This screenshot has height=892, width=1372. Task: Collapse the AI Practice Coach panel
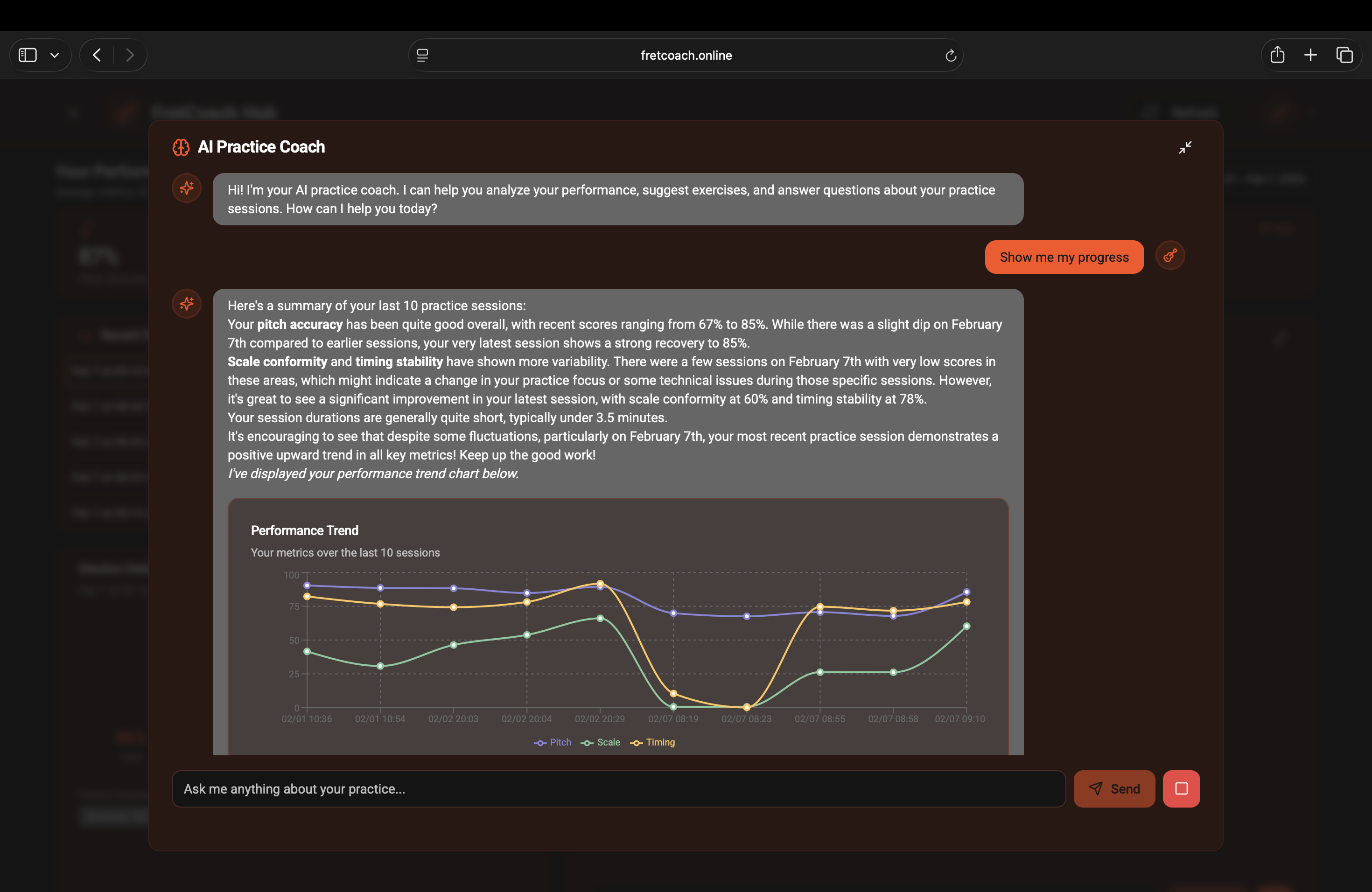tap(1185, 147)
